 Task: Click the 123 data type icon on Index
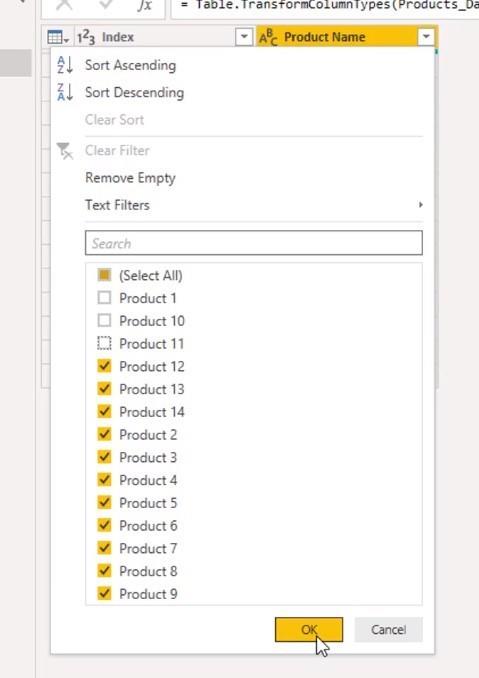click(86, 37)
